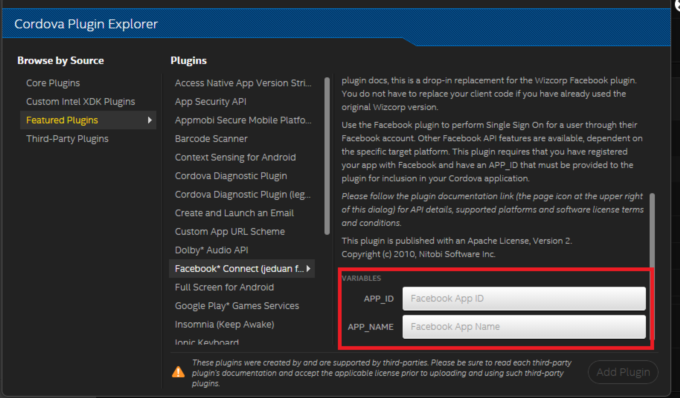Click the Add Plugin button
The height and width of the screenshot is (398, 680).
tap(623, 372)
